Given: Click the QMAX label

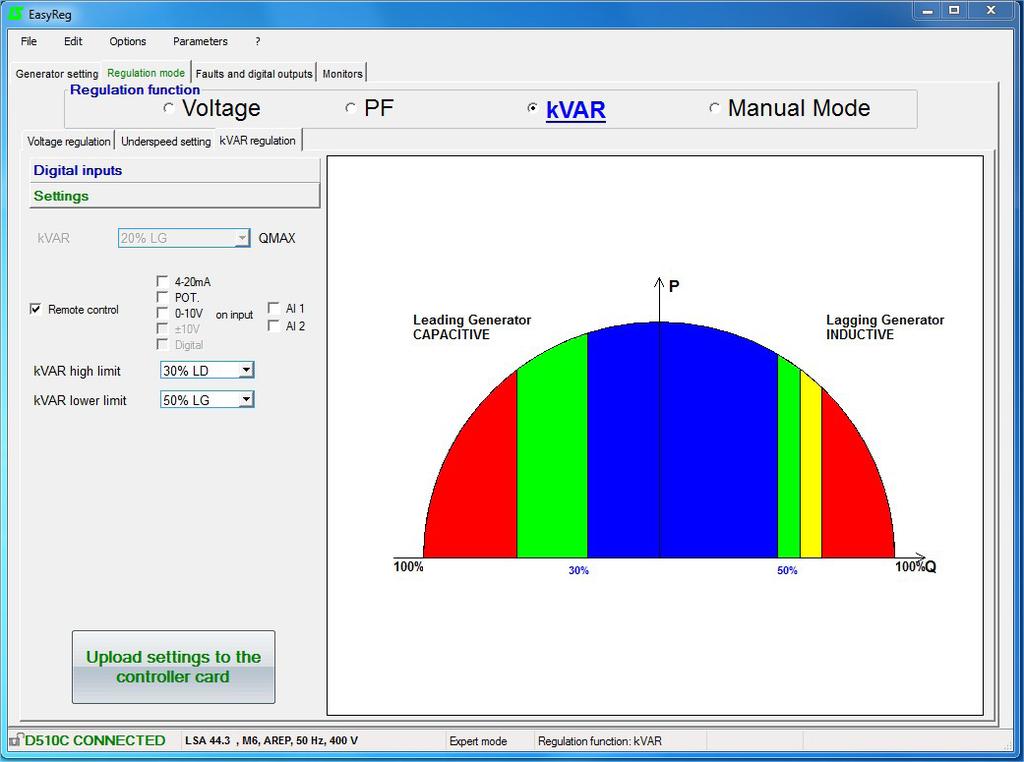Looking at the screenshot, I should (x=277, y=238).
